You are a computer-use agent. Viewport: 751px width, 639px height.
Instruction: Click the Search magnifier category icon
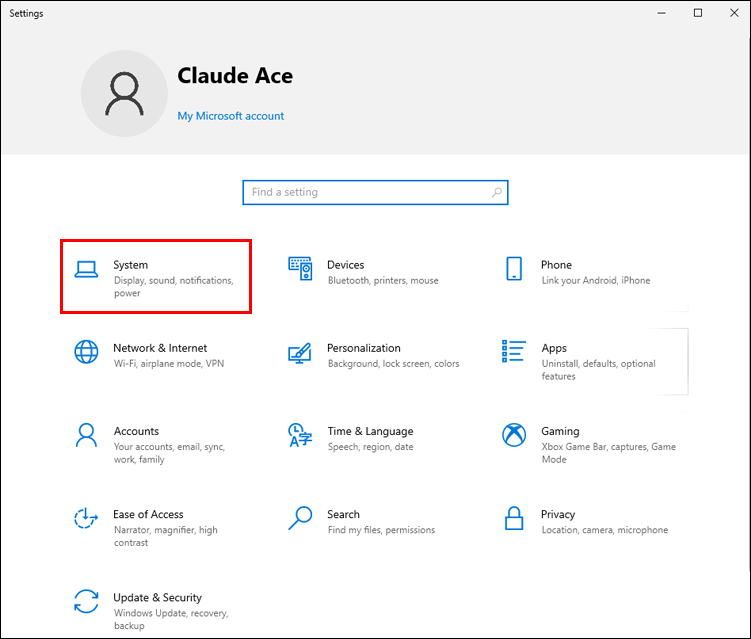pyautogui.click(x=300, y=518)
